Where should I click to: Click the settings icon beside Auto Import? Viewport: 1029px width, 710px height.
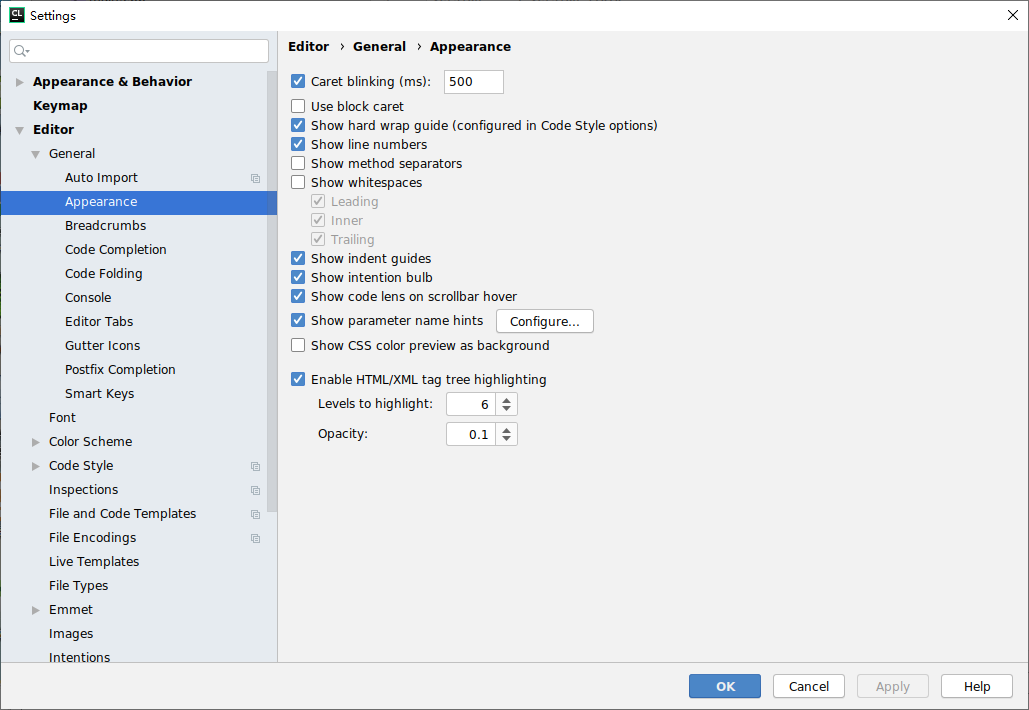(x=255, y=177)
